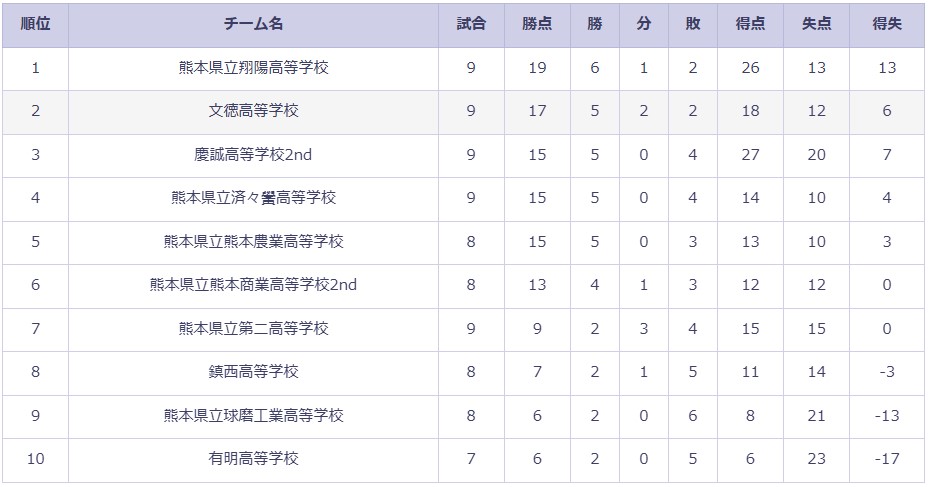The image size is (930, 487).
Task: Select the 勝 wins column header
Action: (595, 24)
